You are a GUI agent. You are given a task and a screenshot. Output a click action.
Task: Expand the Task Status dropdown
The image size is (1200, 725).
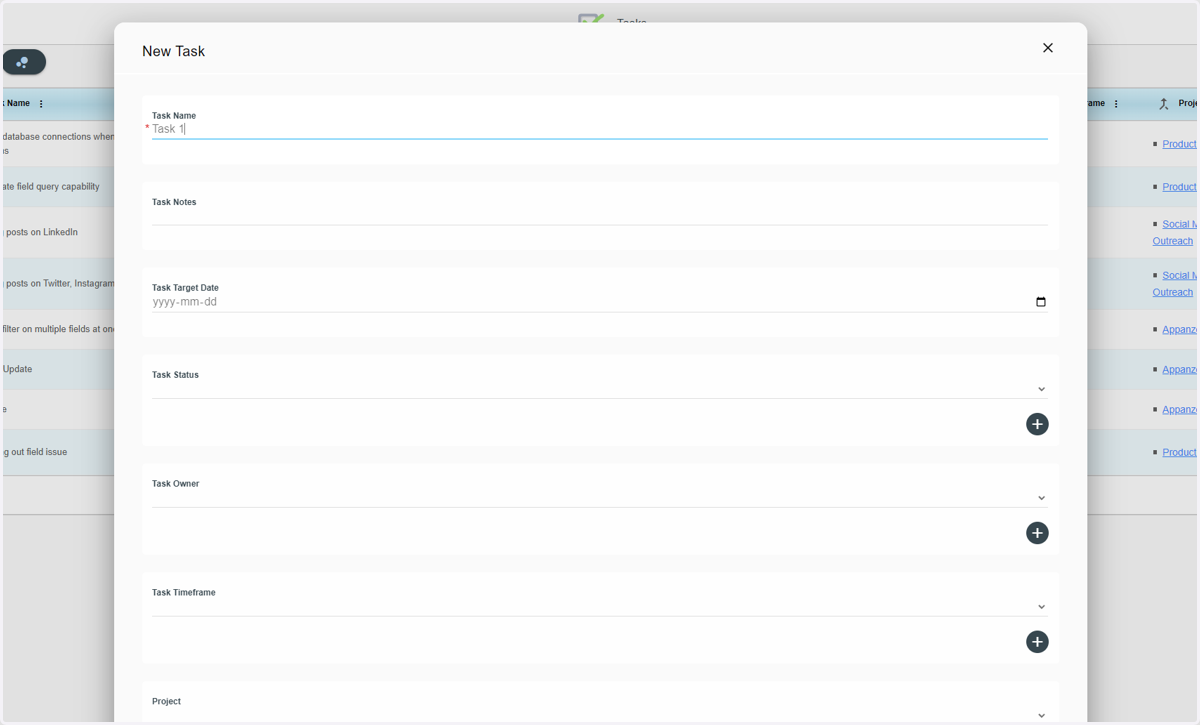(1041, 389)
